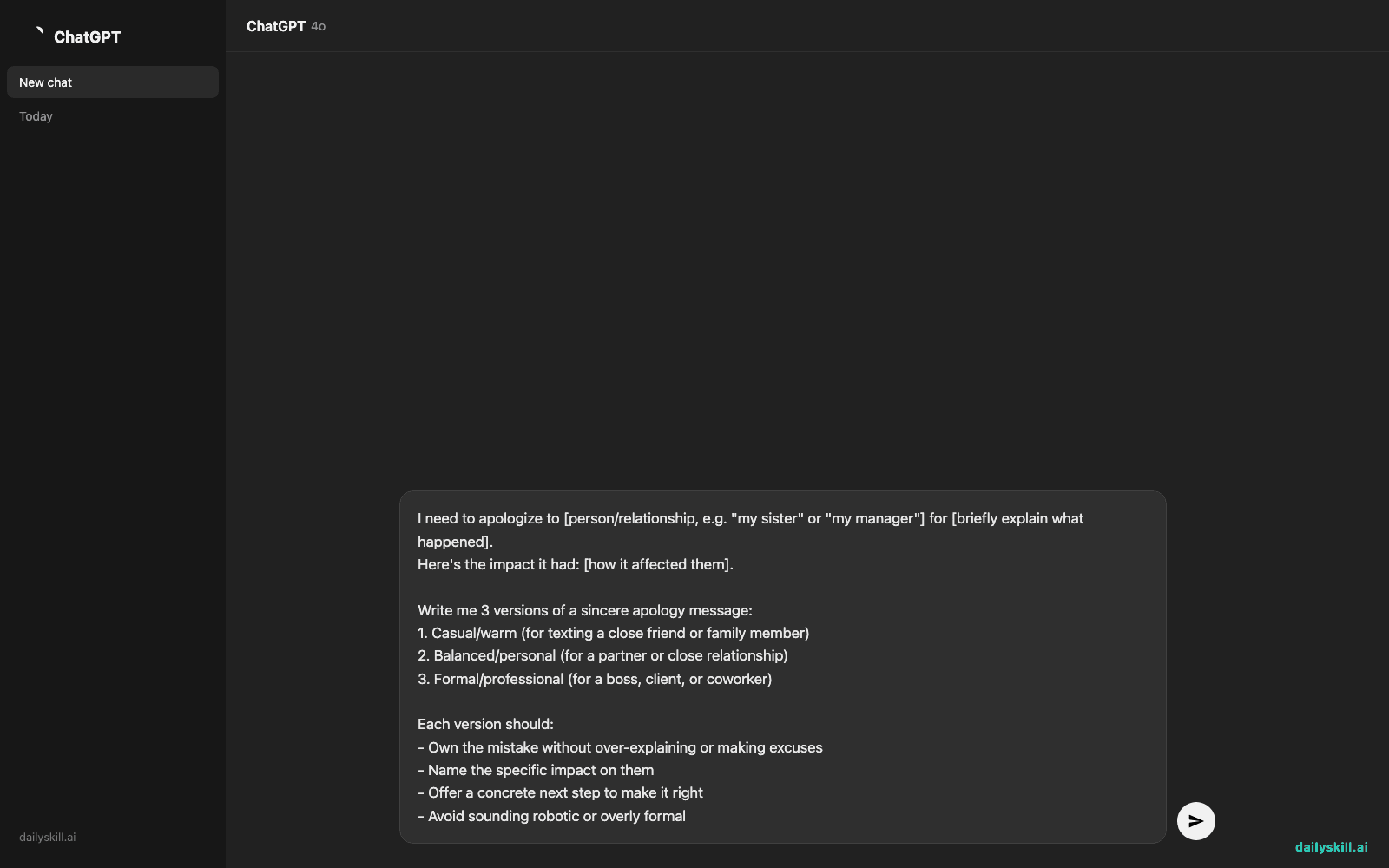Click the Today section label

click(x=36, y=116)
